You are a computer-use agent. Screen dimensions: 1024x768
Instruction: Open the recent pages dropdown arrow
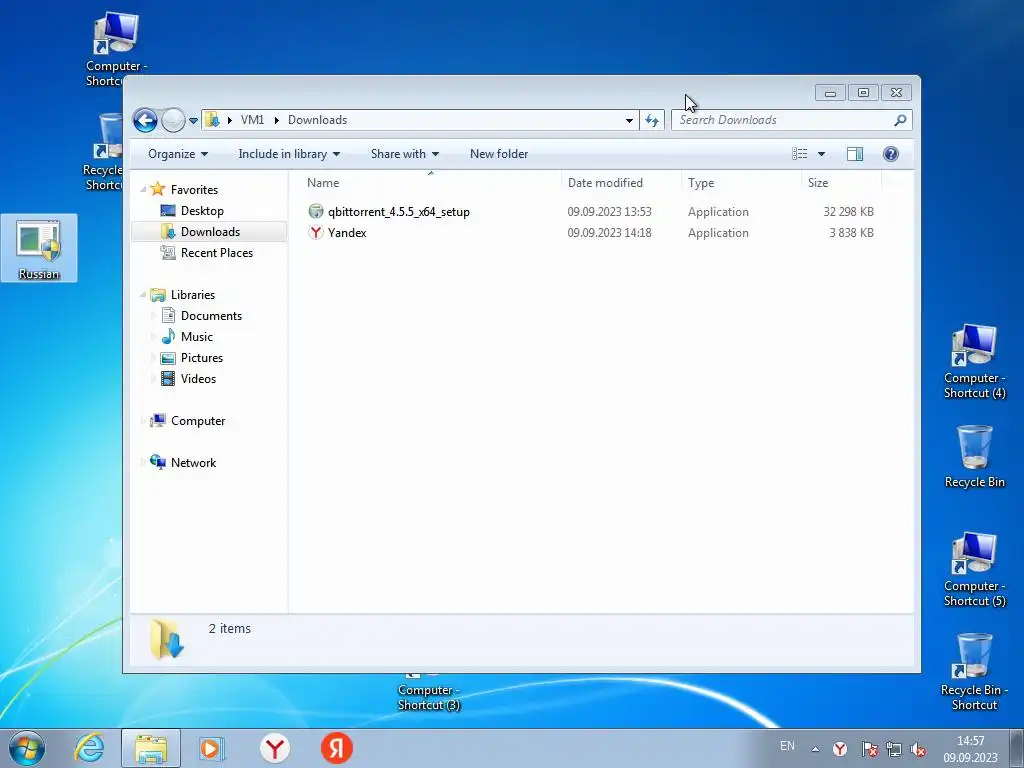(193, 121)
